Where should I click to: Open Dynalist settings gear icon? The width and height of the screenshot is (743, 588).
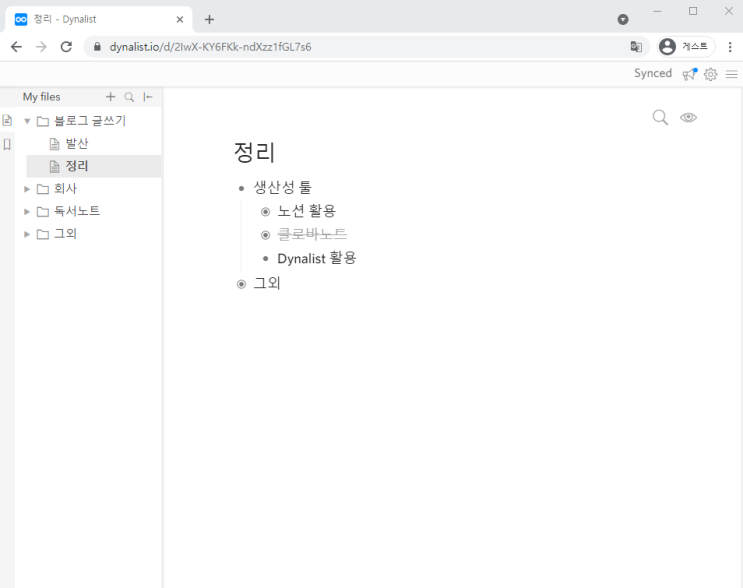point(710,74)
